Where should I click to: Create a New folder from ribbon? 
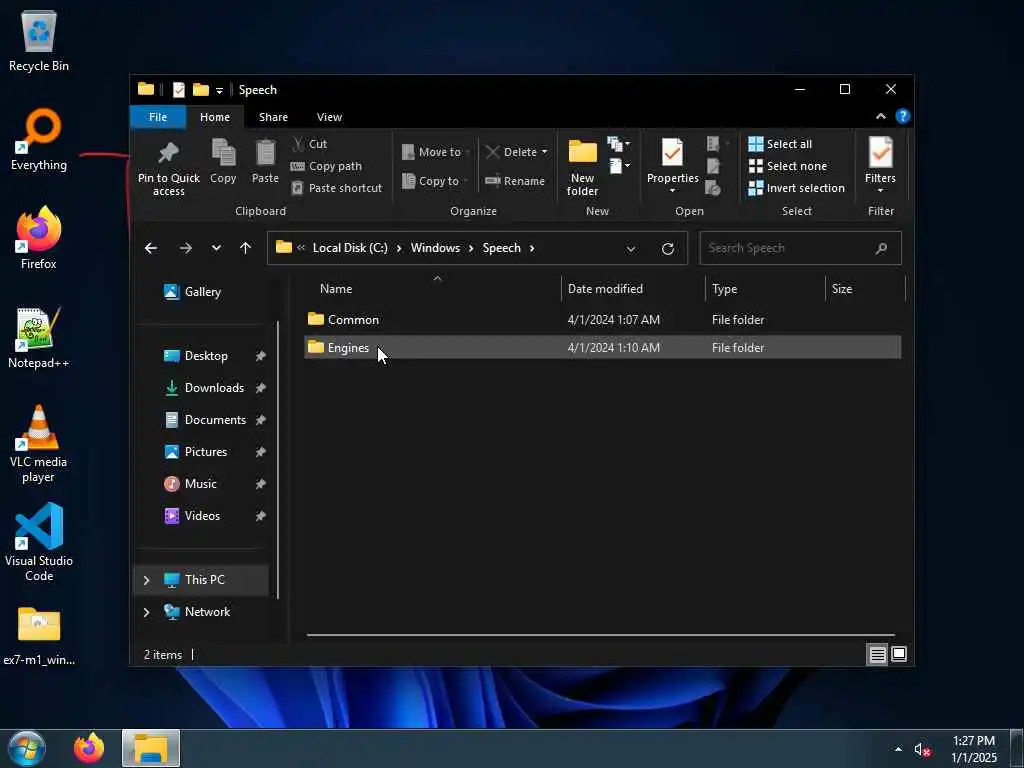click(x=583, y=168)
